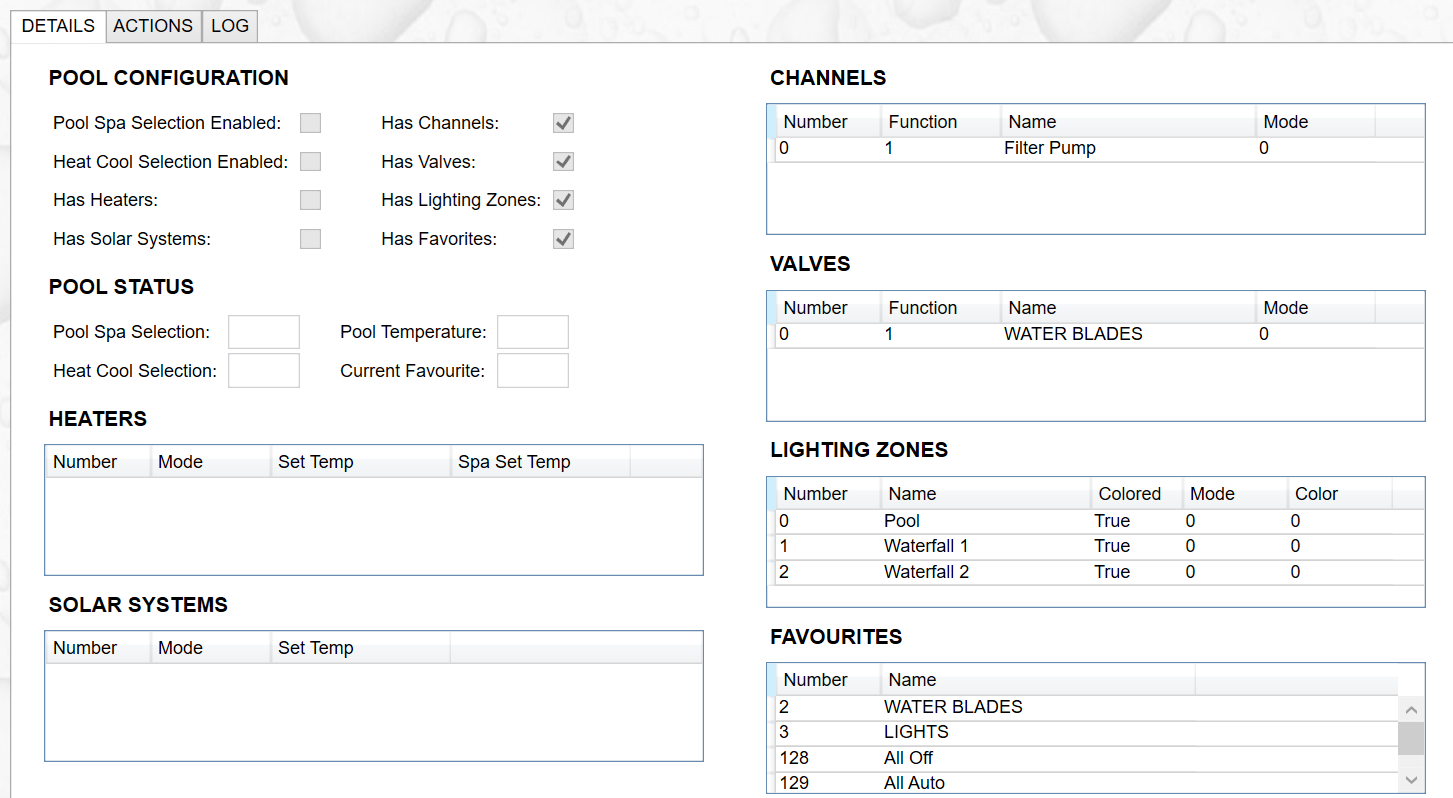Toggle the Has Lighting Zones checkbox
The height and width of the screenshot is (798, 1453).
pyautogui.click(x=562, y=200)
